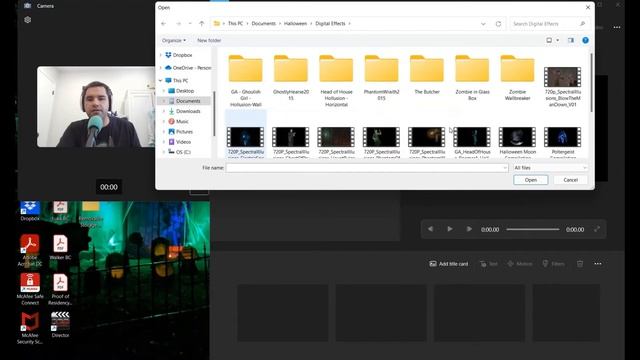The image size is (640, 360).
Task: Open Dropbox desktop shortcut
Action: point(30,211)
